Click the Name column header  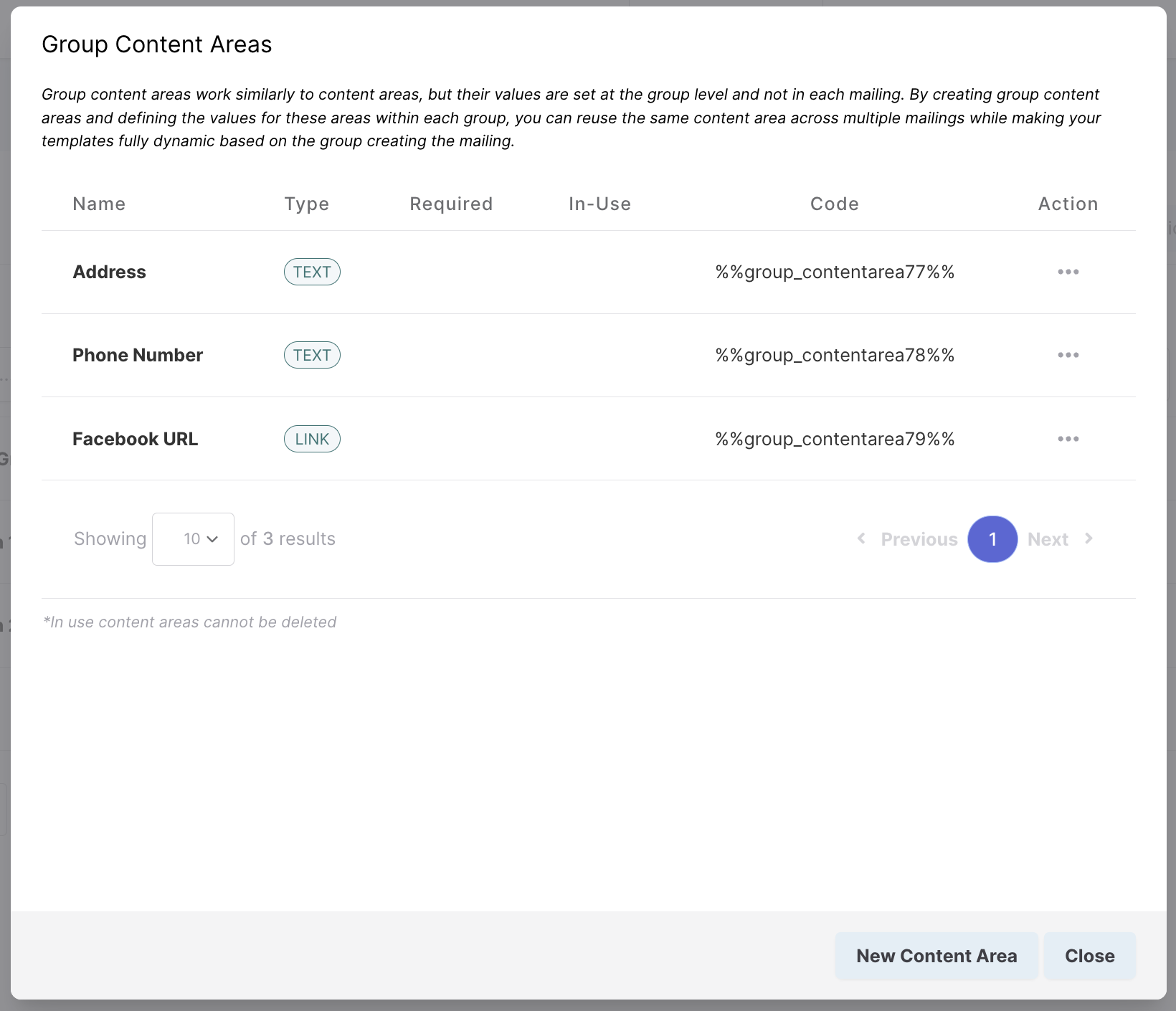(99, 204)
